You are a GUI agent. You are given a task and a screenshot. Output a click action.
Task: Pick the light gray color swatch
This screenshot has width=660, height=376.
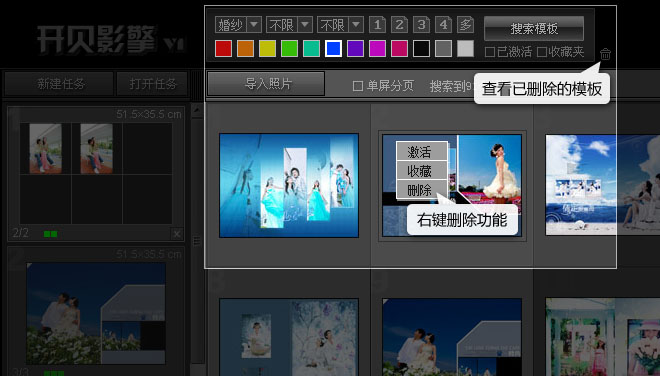(465, 49)
